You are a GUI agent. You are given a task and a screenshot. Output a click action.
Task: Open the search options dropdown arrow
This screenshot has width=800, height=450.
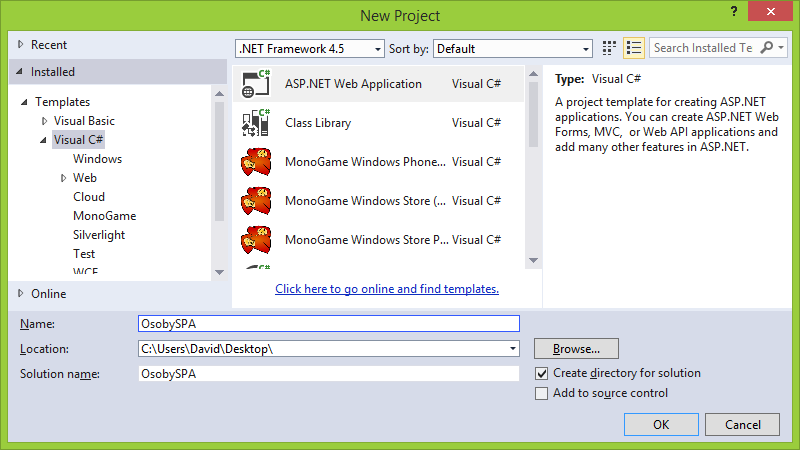coord(781,47)
